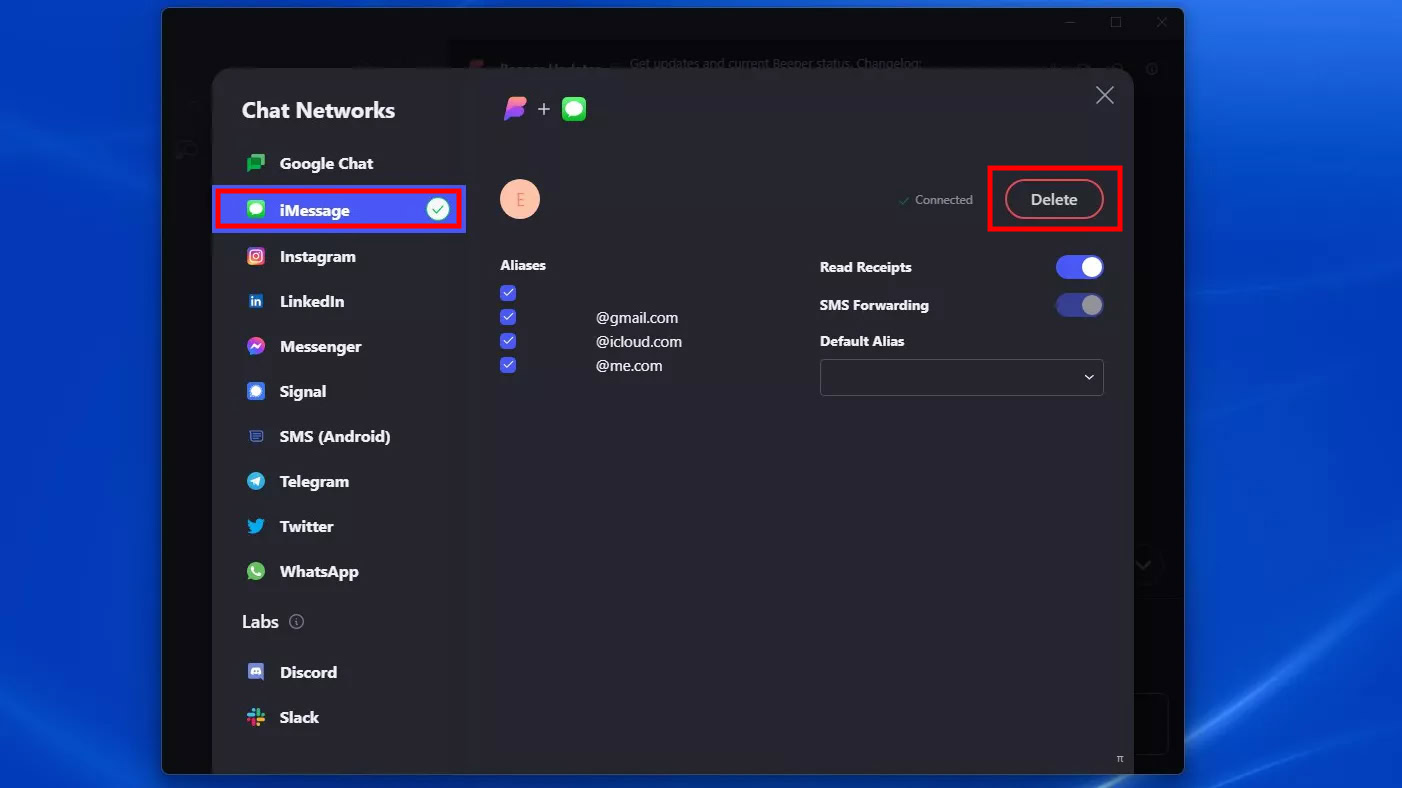The image size is (1402, 788).
Task: Click the Beeper logo in dialog header
Action: tap(515, 109)
